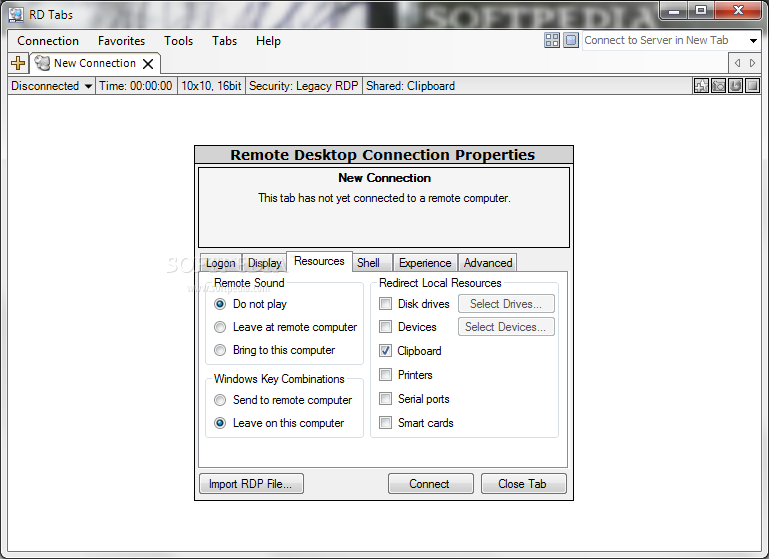Switch to the Display tab
The image size is (769, 559).
(x=265, y=263)
